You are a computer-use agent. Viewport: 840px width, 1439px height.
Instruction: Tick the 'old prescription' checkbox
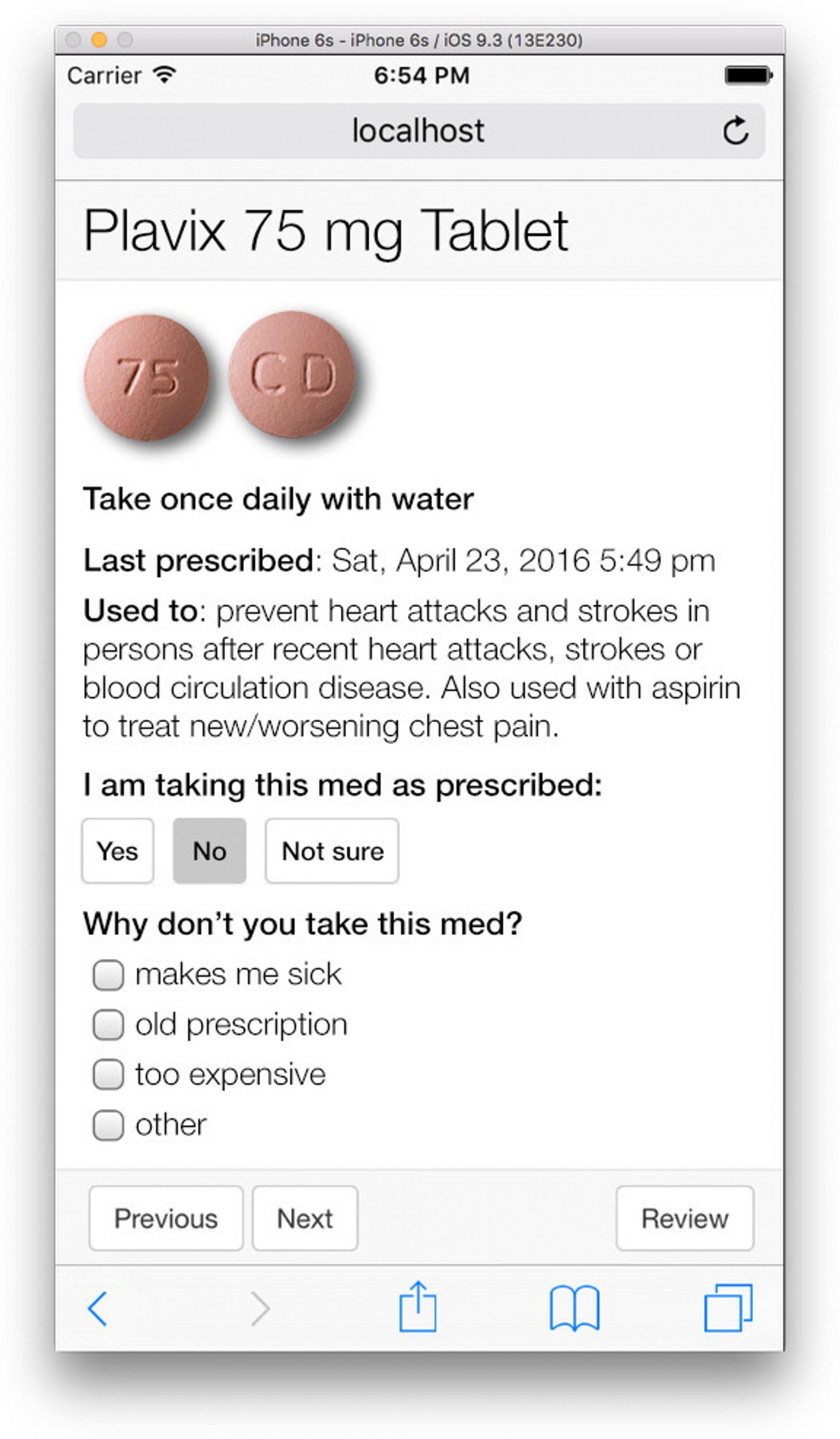point(108,1025)
